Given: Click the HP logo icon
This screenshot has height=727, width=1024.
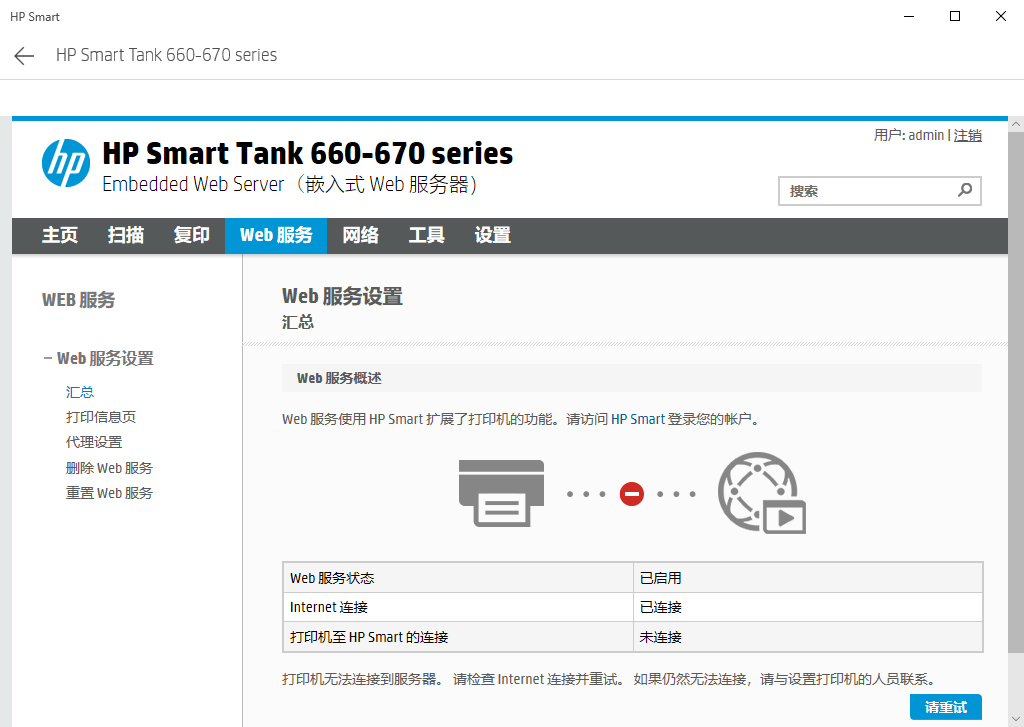Looking at the screenshot, I should point(66,162).
